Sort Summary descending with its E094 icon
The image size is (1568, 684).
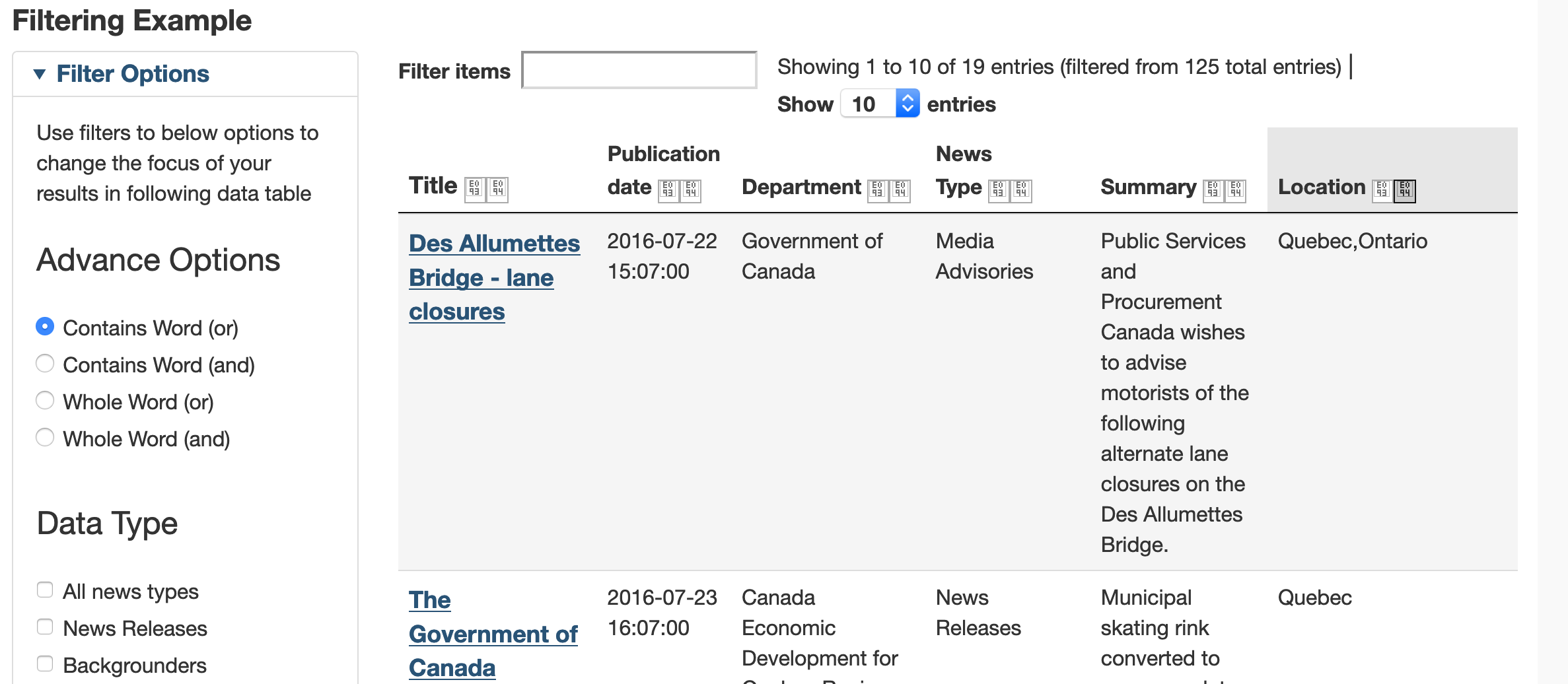pos(1236,191)
